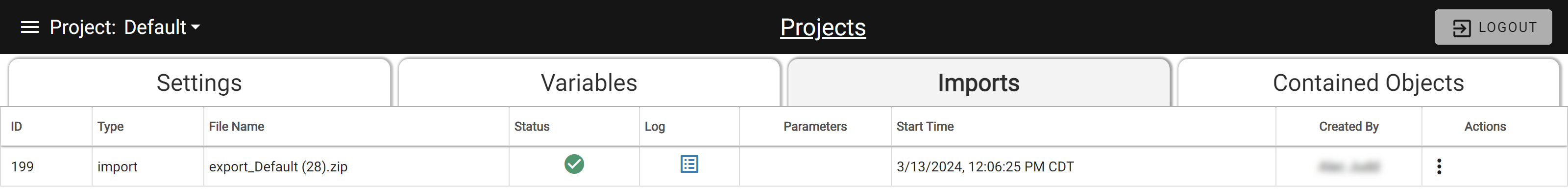Expand the Project Default dropdown
Viewport: 1568px width, 192px height.
125,27
